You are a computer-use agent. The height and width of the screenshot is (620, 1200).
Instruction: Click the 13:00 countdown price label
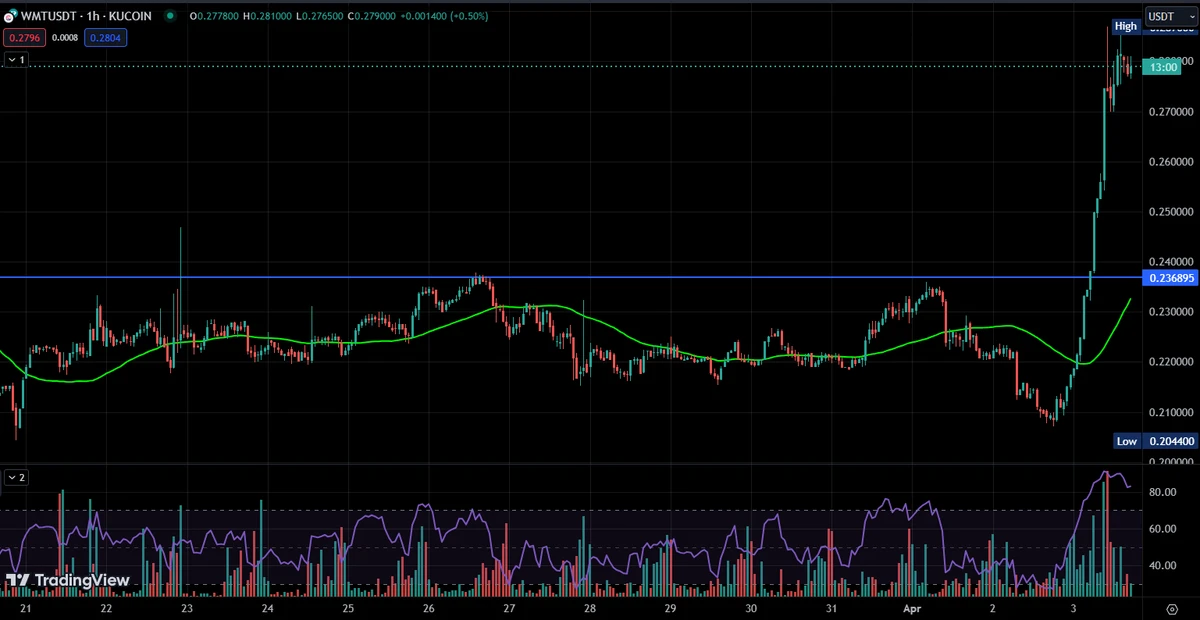pos(1163,67)
